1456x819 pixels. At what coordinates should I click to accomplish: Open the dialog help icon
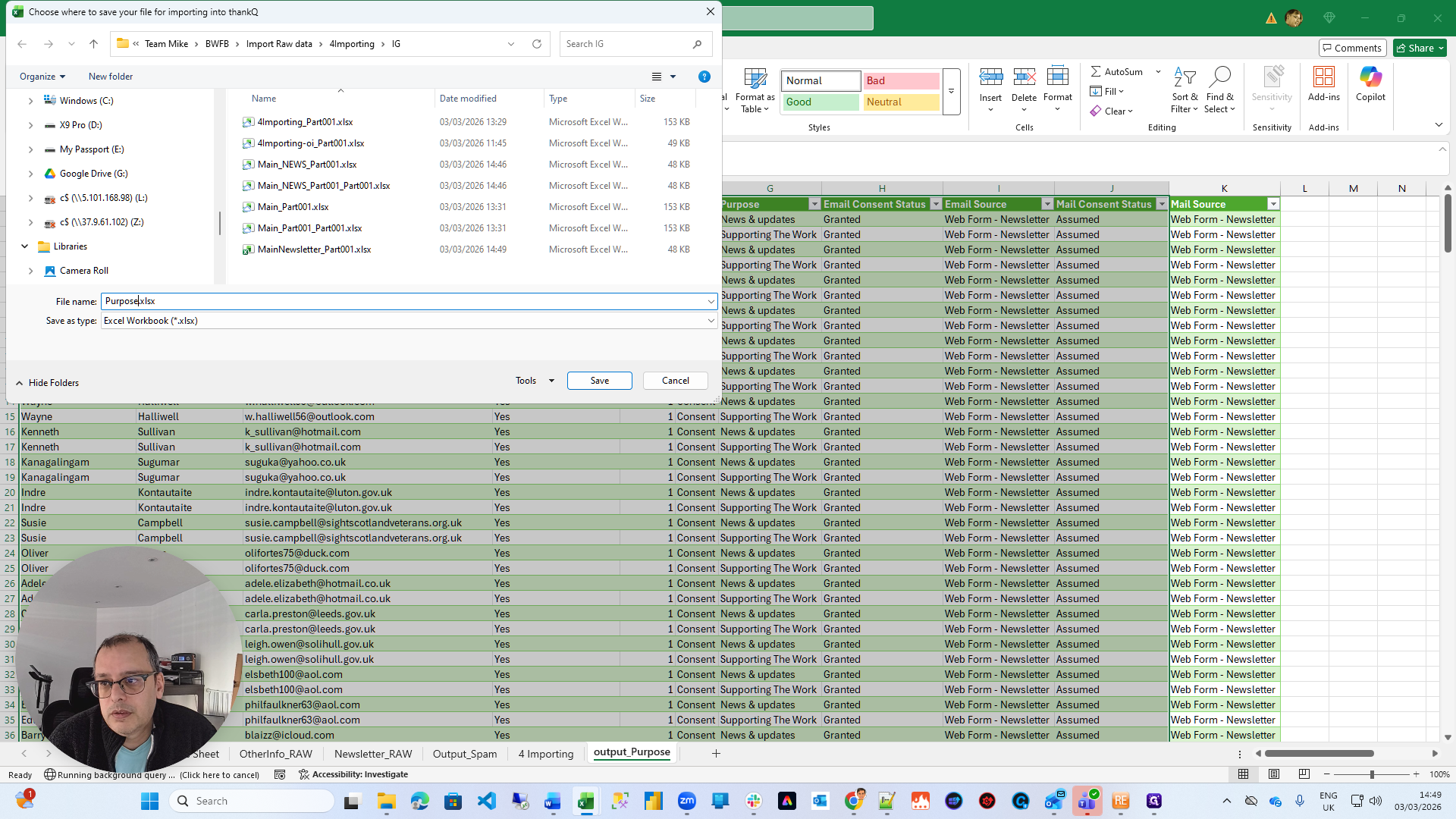click(704, 77)
